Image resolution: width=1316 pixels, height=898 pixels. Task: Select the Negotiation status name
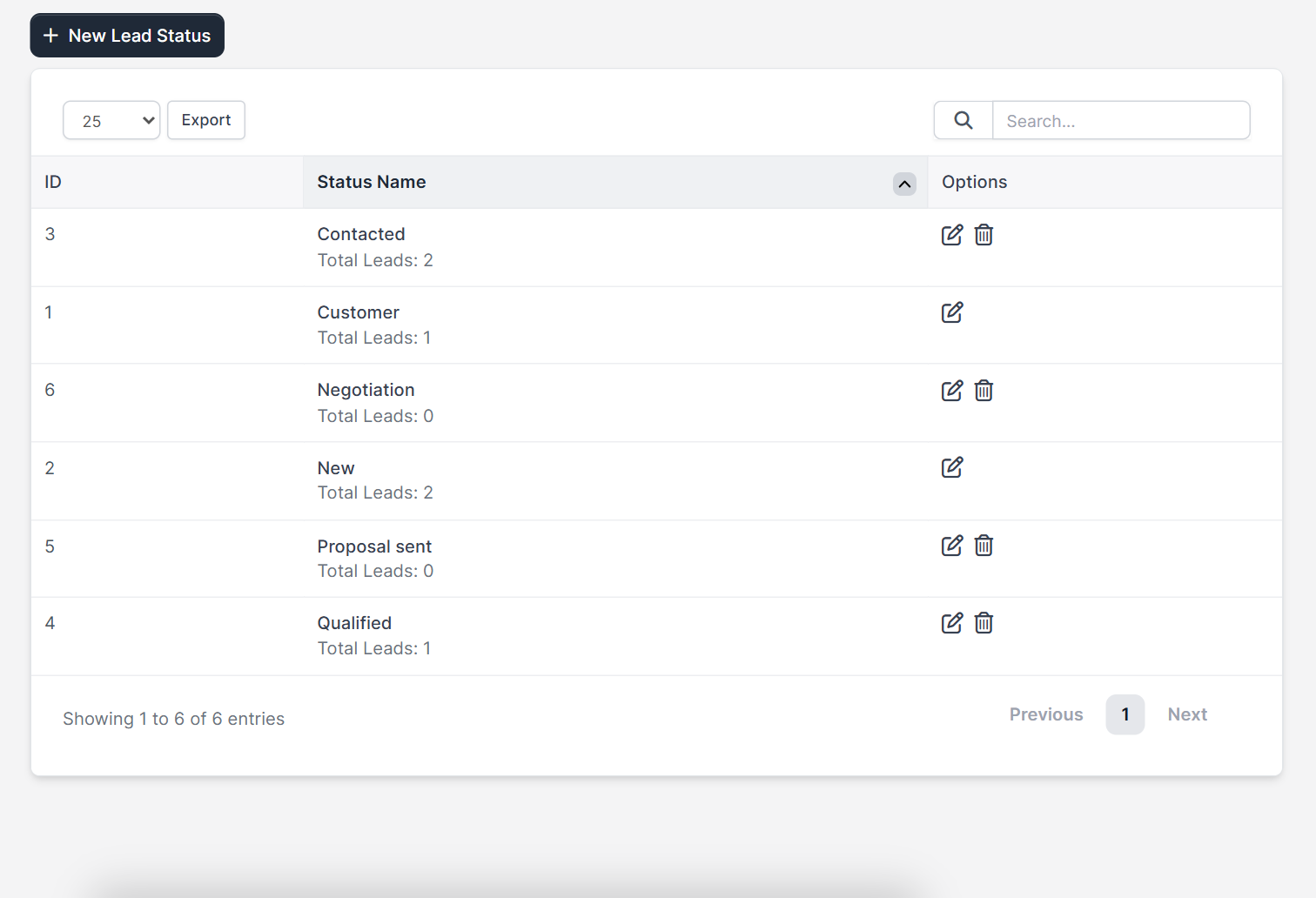(x=366, y=390)
